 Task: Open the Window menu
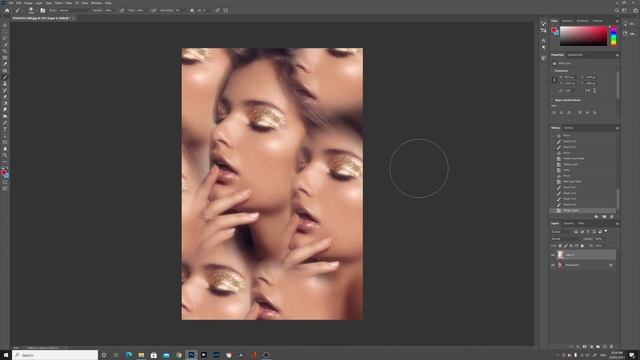pyautogui.click(x=96, y=3)
